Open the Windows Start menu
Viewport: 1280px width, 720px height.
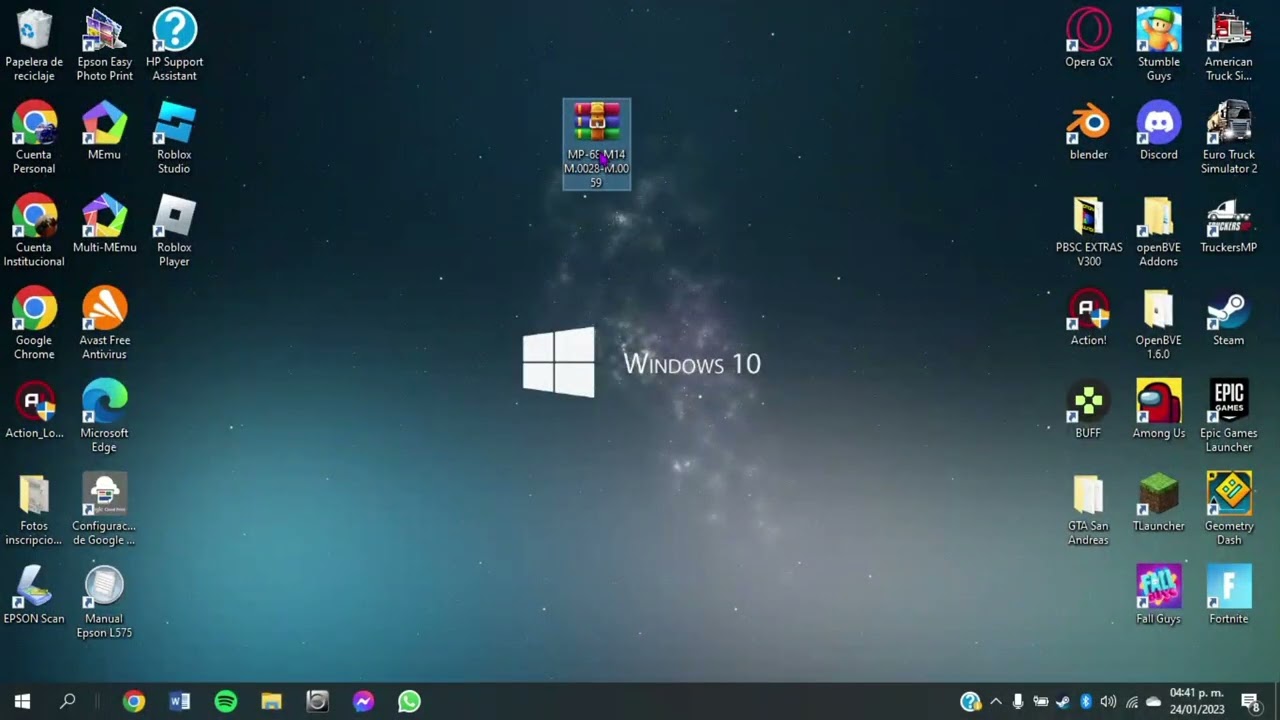(x=22, y=701)
